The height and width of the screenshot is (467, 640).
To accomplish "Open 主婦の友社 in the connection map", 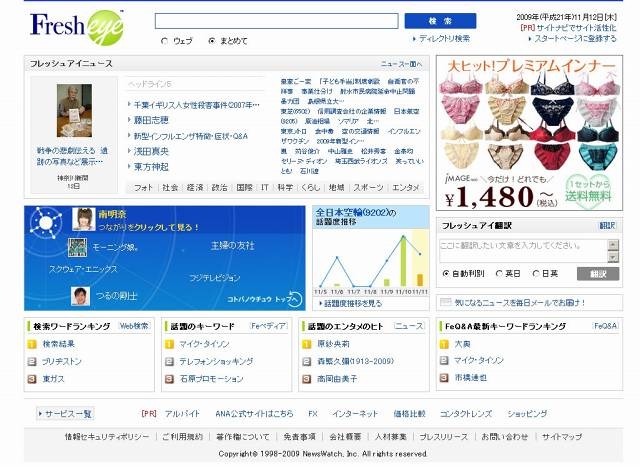I will (232, 245).
